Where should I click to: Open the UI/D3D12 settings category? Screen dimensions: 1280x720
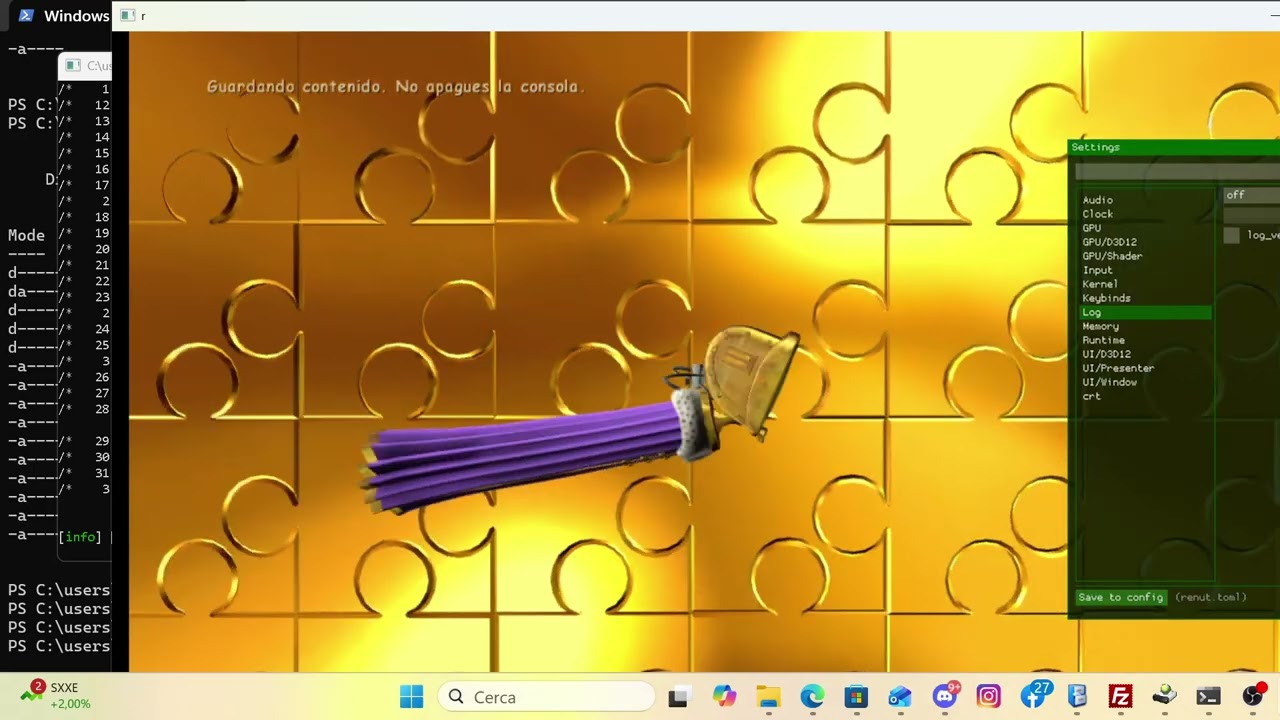pos(1106,354)
